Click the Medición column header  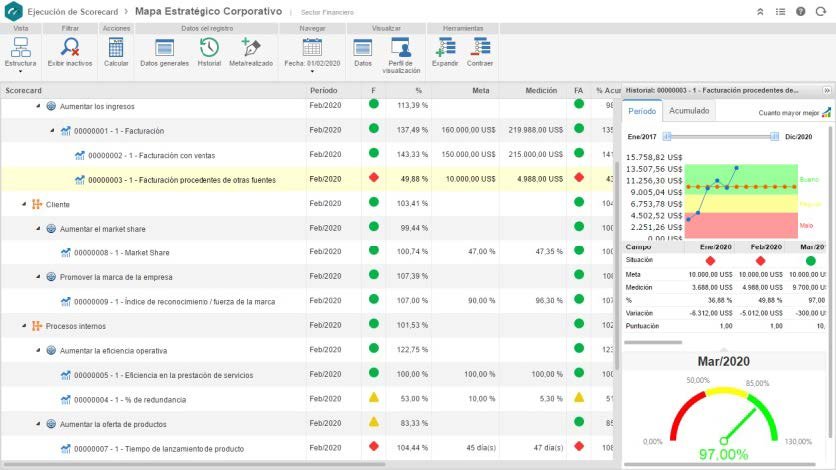pos(541,91)
